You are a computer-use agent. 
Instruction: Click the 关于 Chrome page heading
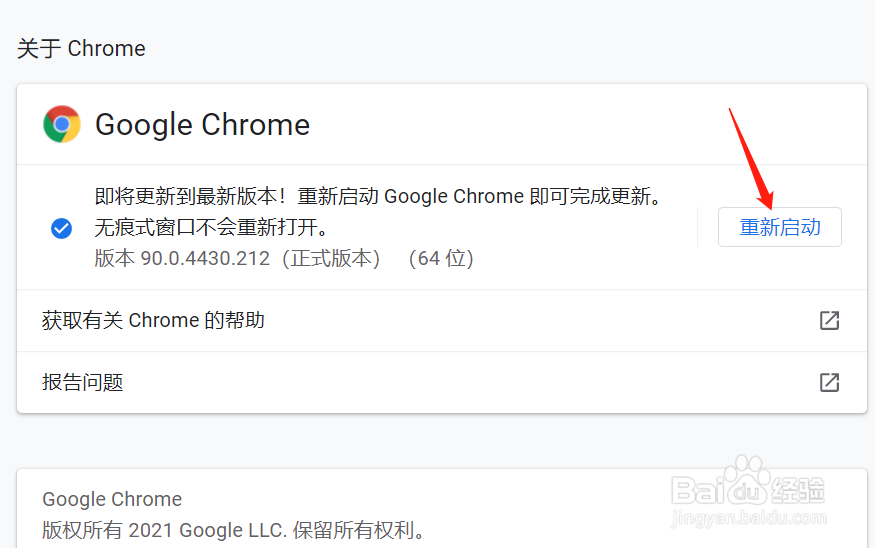pyautogui.click(x=81, y=48)
